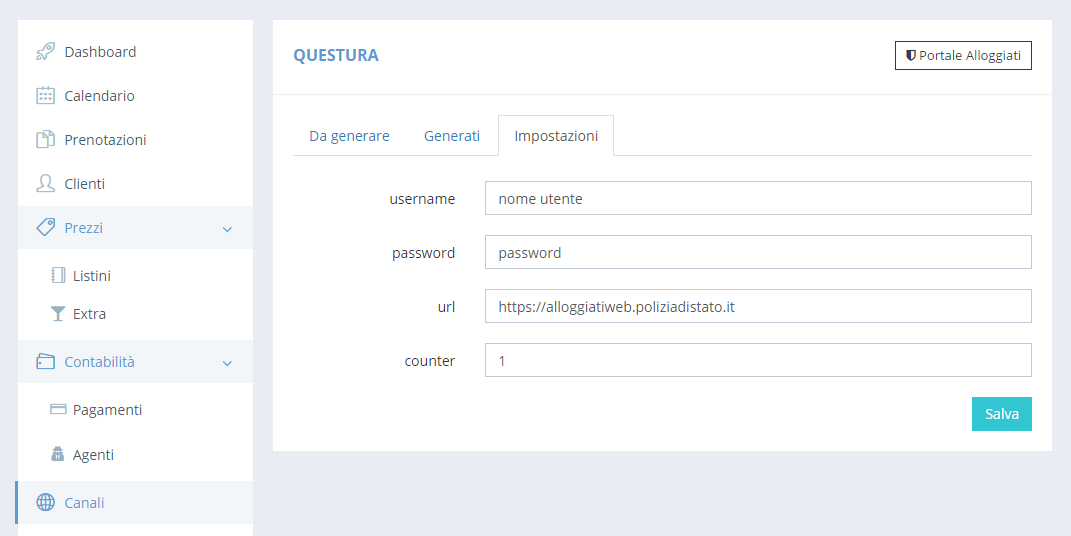Click the Portale Alloggiati button
The height and width of the screenshot is (536, 1071).
(963, 56)
